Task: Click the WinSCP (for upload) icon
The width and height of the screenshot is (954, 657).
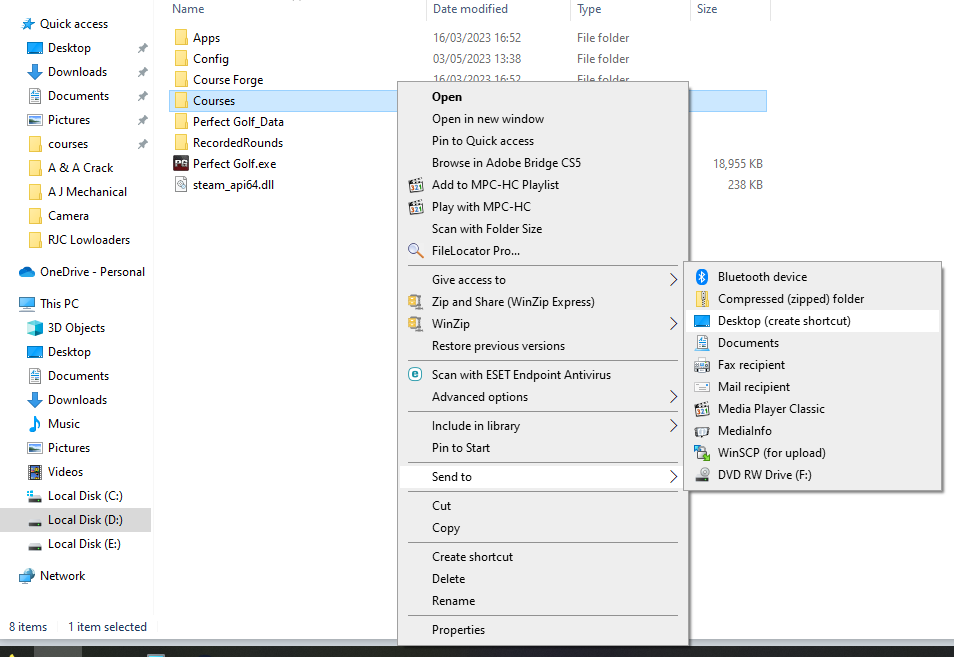Action: pos(702,453)
